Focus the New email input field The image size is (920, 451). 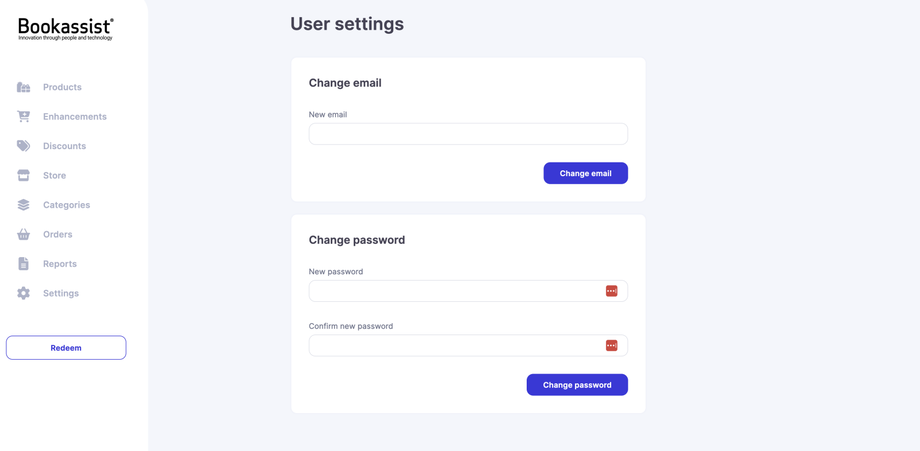[x=468, y=134]
